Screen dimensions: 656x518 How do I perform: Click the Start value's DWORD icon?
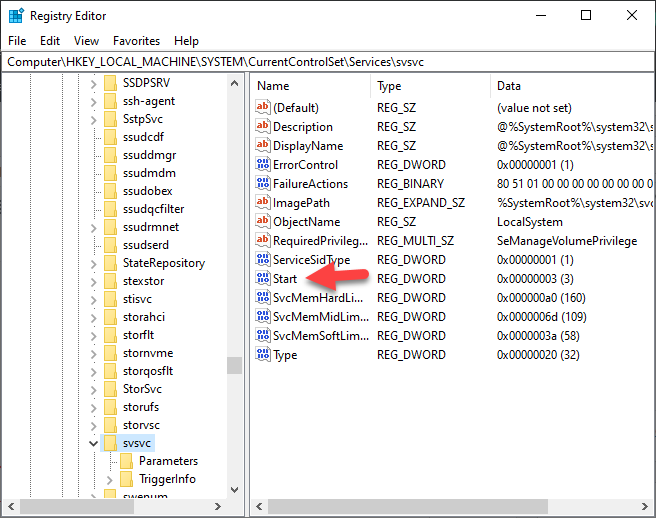[x=264, y=279]
